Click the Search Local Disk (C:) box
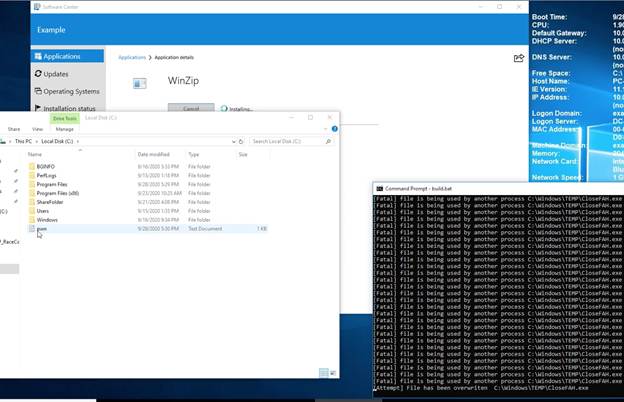The image size is (624, 402). point(290,142)
